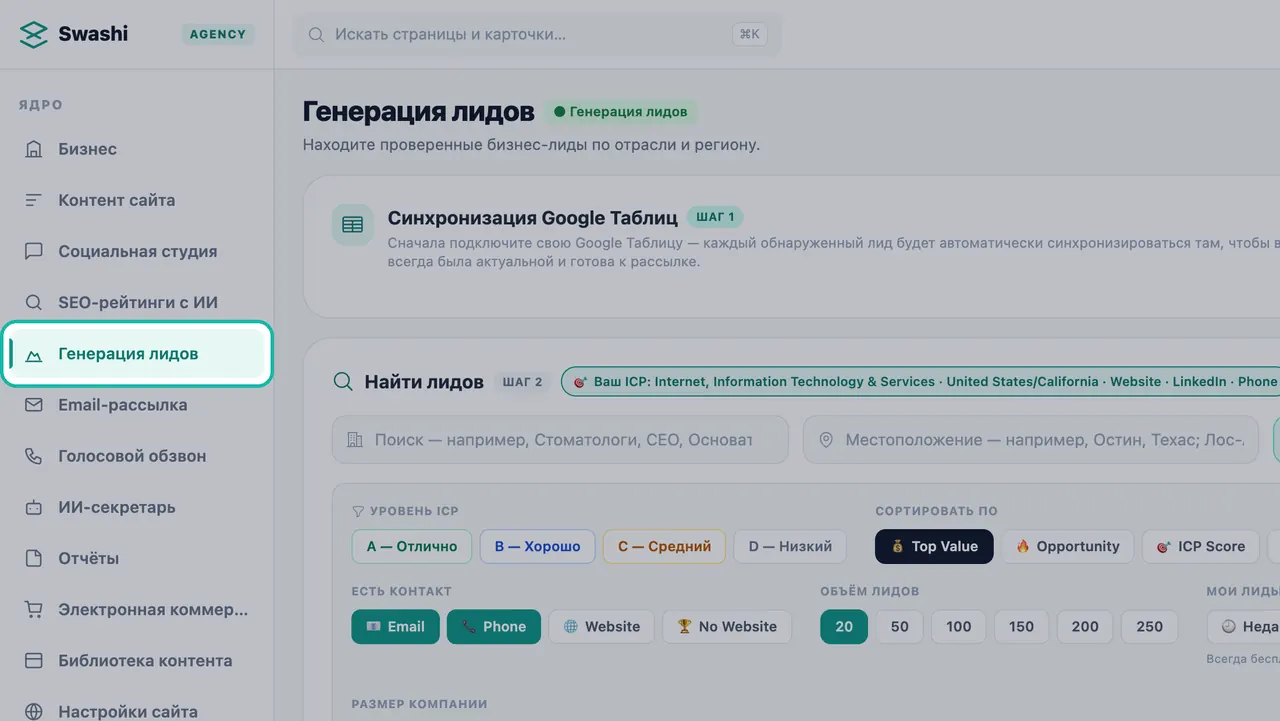This screenshot has height=721, width=1280.
Task: Open Библиотека контента in the sidebar
Action: pos(137,660)
